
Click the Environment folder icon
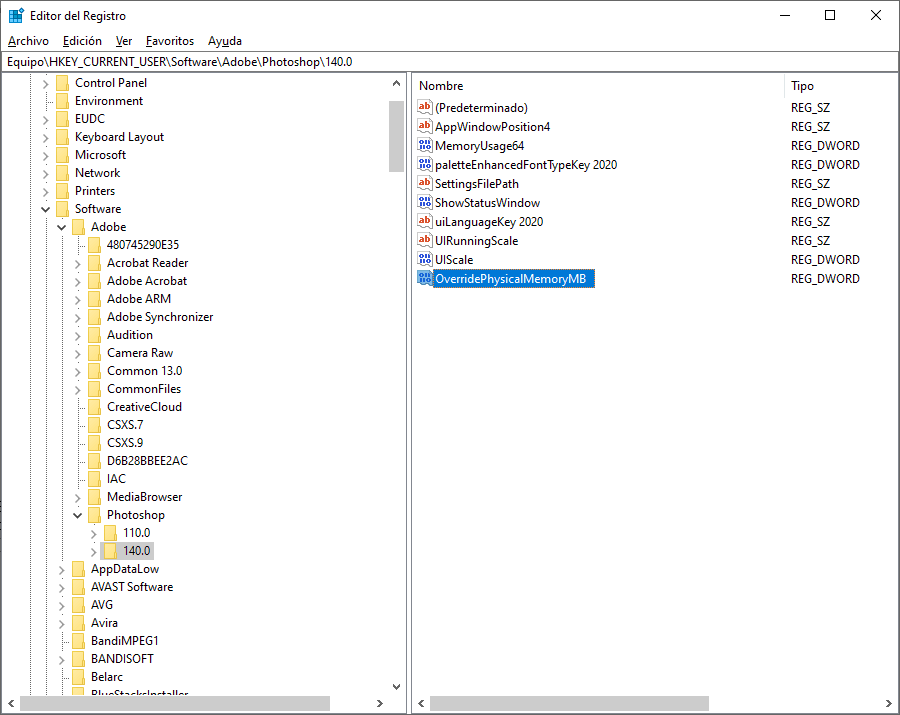click(x=63, y=101)
